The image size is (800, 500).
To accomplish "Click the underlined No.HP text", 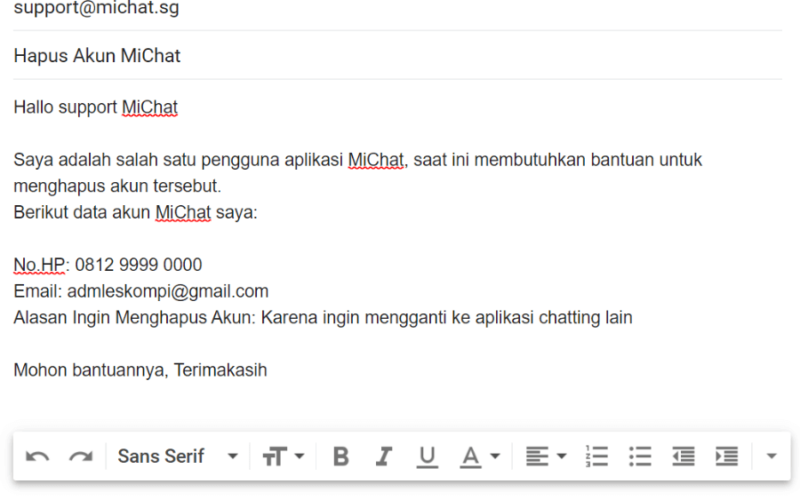I will pyautogui.click(x=39, y=265).
